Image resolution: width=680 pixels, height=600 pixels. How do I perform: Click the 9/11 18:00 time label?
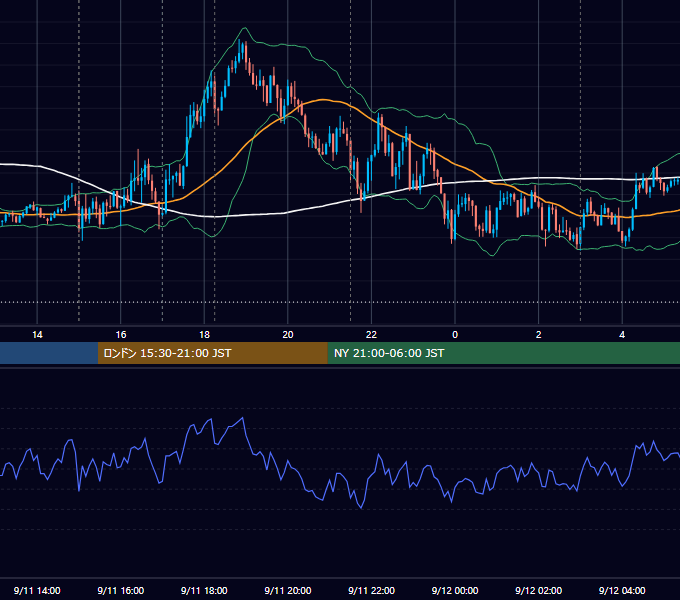204,590
